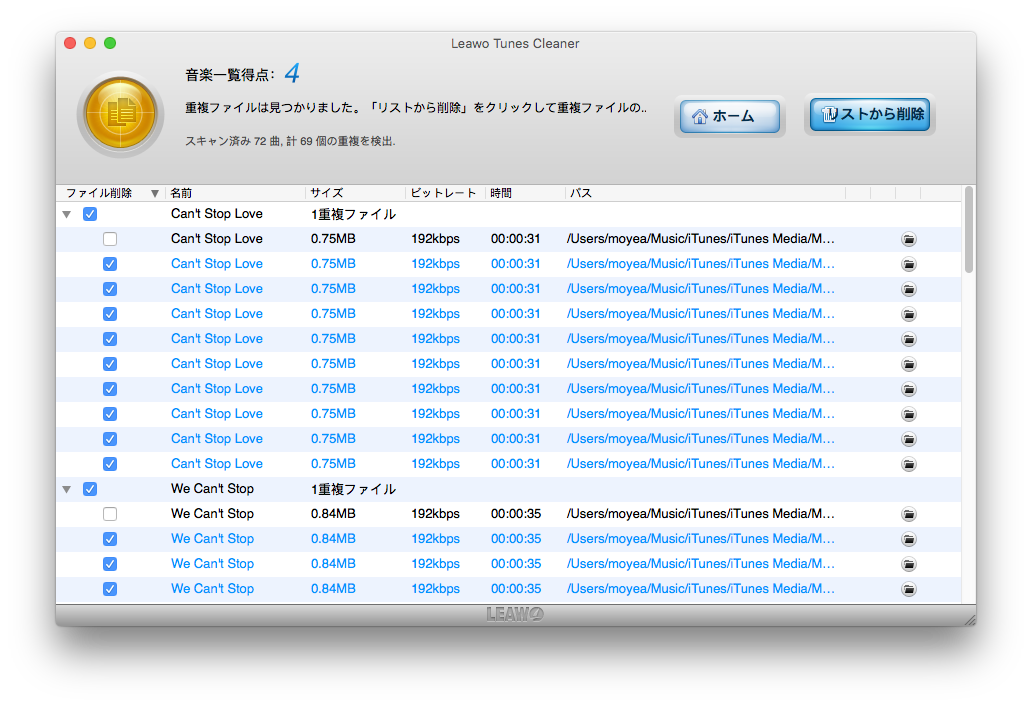Click the window resize grip in bottom corner
This screenshot has height=706, width=1032.
pos(968,619)
